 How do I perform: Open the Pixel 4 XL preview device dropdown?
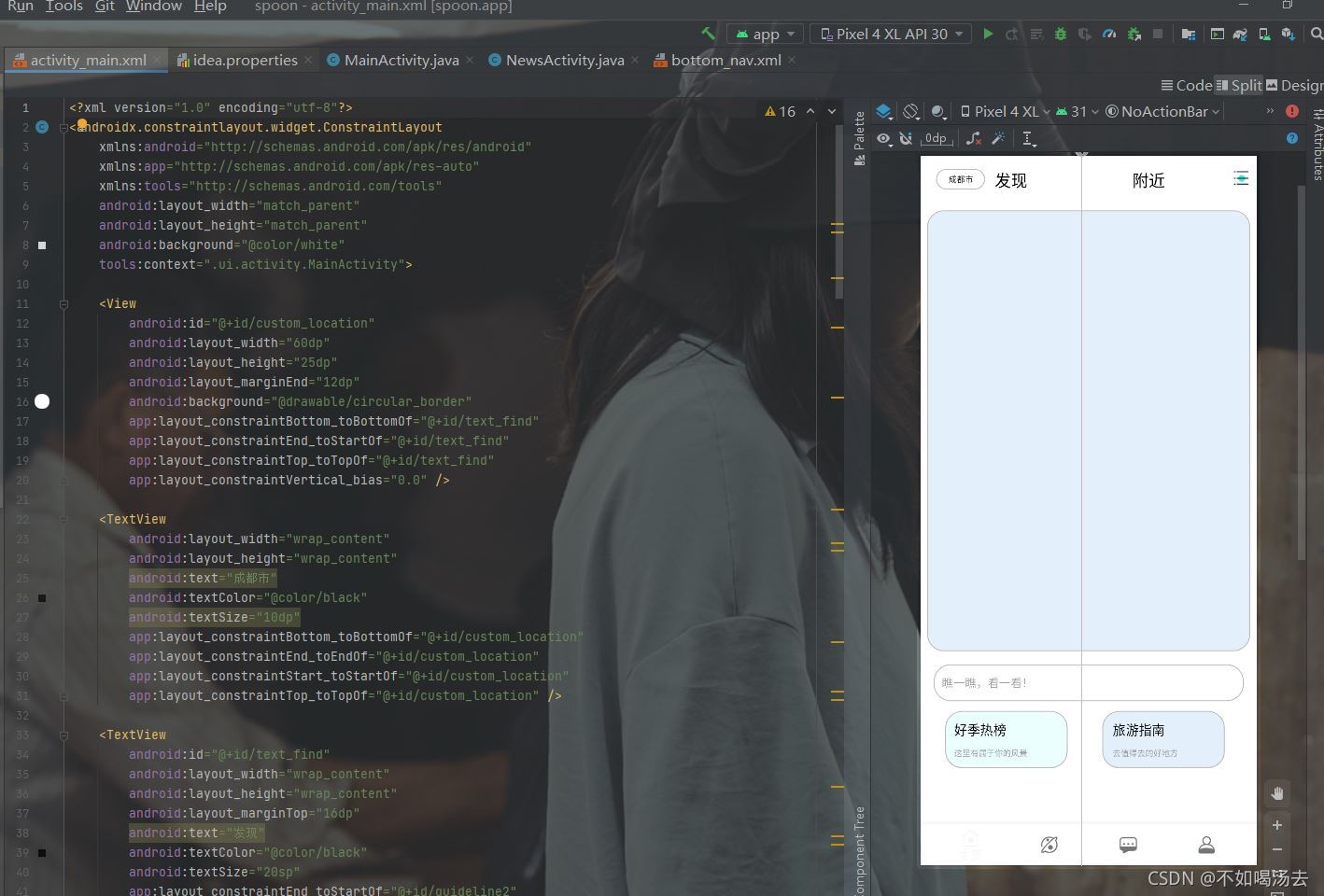coord(1005,111)
